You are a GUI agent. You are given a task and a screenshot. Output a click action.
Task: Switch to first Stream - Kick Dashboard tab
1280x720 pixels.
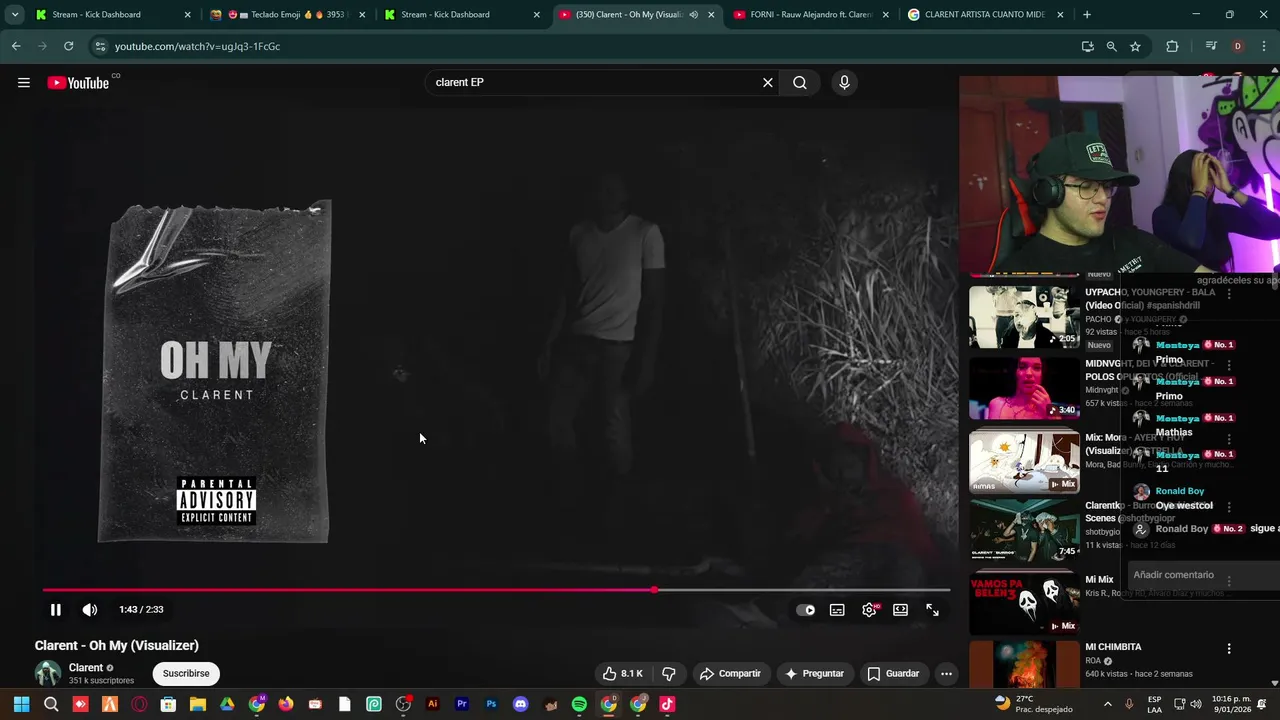[x=105, y=15]
